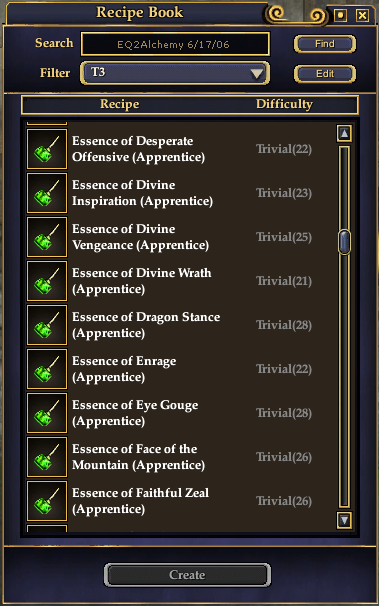Pick the Essence of Divine Wrath icon
This screenshot has width=379, height=606.
(47, 281)
